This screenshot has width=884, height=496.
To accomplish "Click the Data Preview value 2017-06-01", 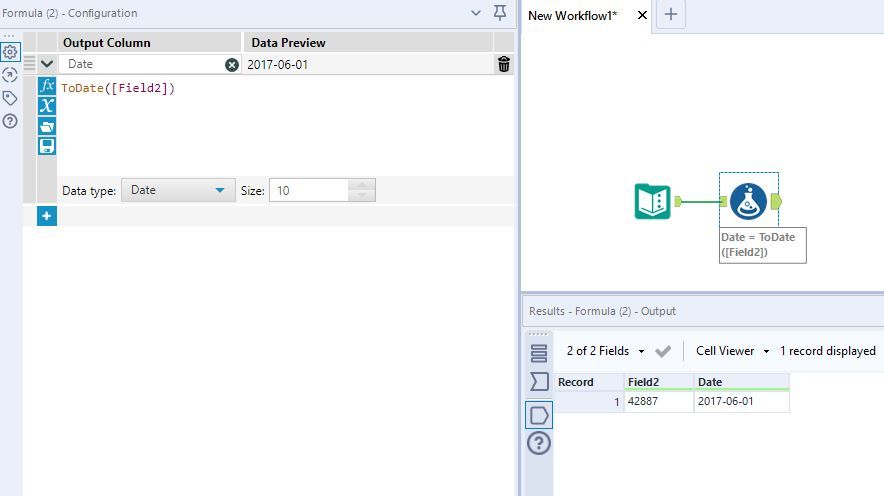I will pos(277,65).
